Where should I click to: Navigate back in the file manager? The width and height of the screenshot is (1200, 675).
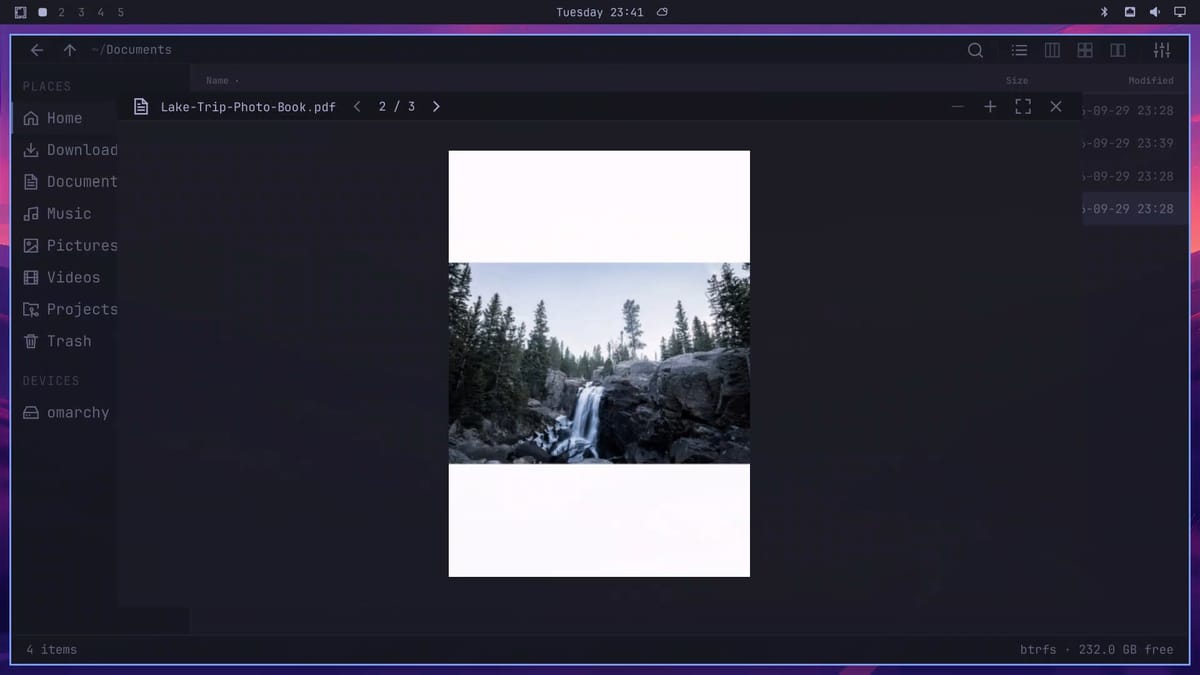[37, 50]
